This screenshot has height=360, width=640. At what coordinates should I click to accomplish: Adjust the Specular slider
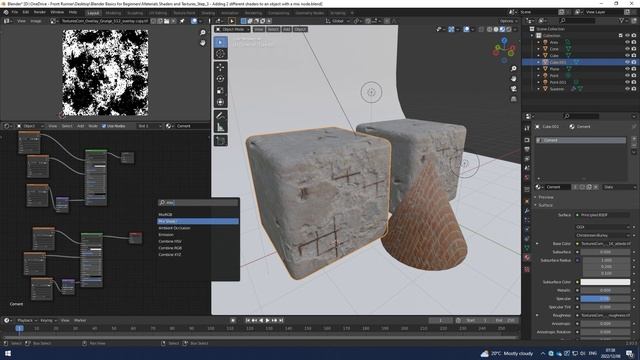coord(605,299)
